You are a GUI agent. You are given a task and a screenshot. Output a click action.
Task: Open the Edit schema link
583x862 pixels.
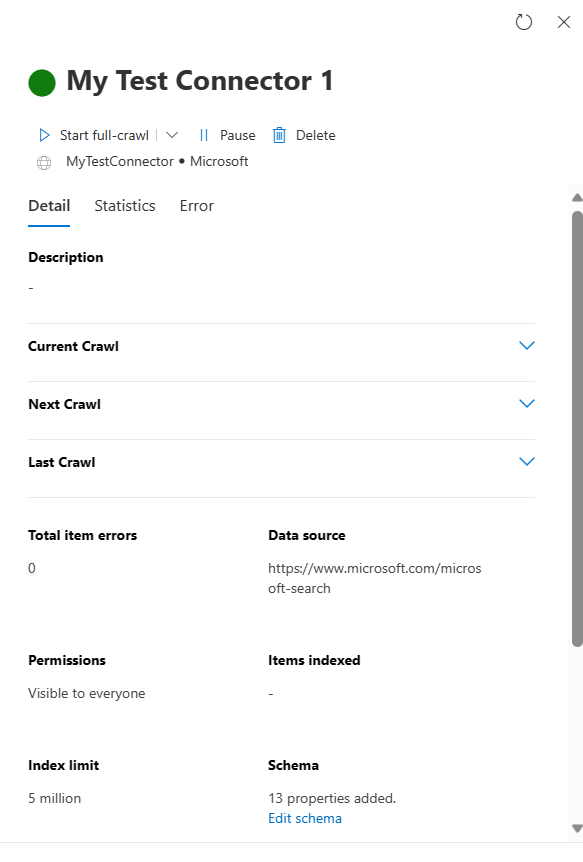(x=305, y=819)
